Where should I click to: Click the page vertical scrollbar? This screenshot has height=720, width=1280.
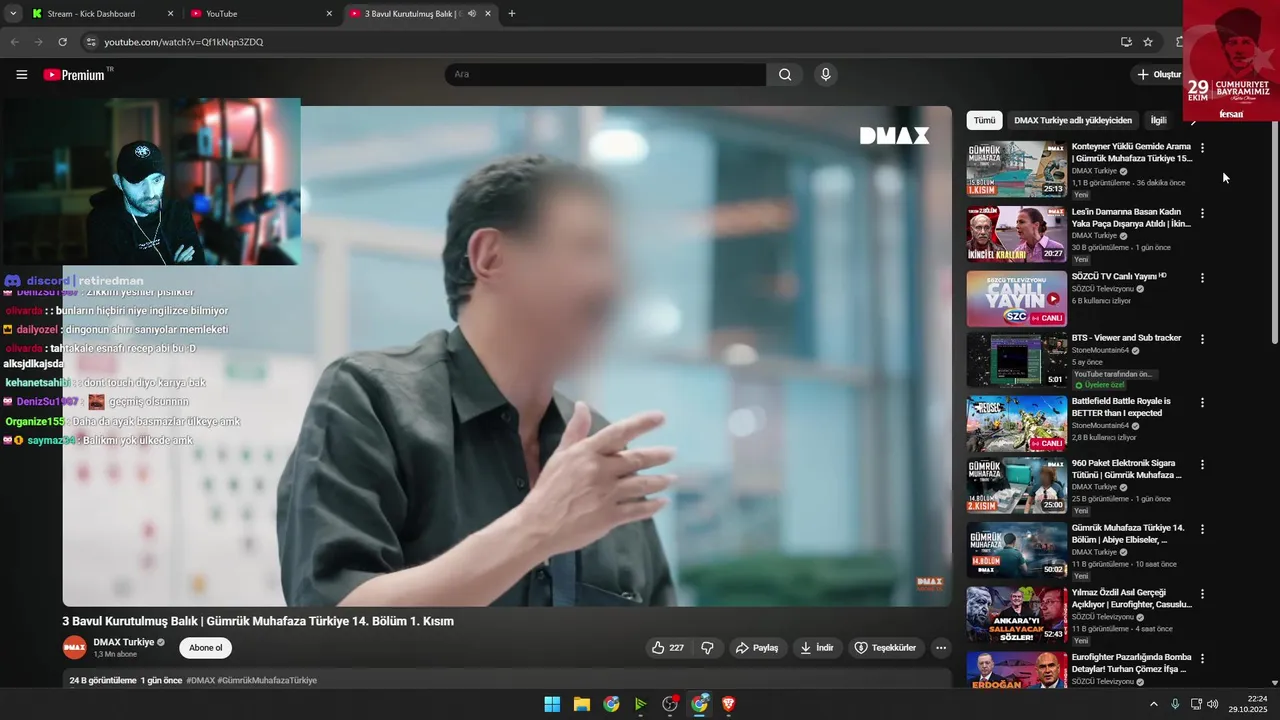point(1274,230)
